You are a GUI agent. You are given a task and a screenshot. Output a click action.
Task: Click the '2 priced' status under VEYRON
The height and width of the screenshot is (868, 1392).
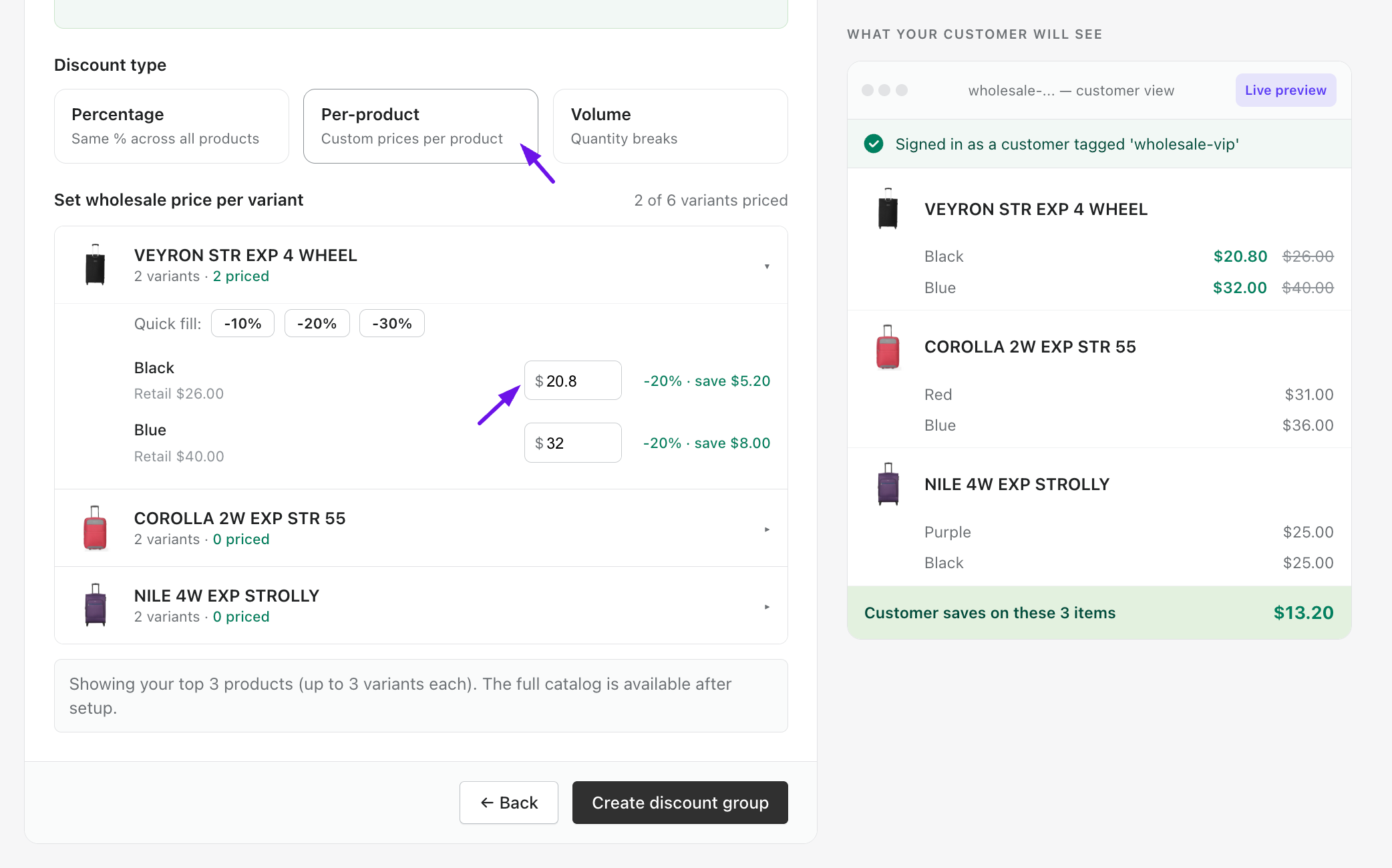[241, 276]
